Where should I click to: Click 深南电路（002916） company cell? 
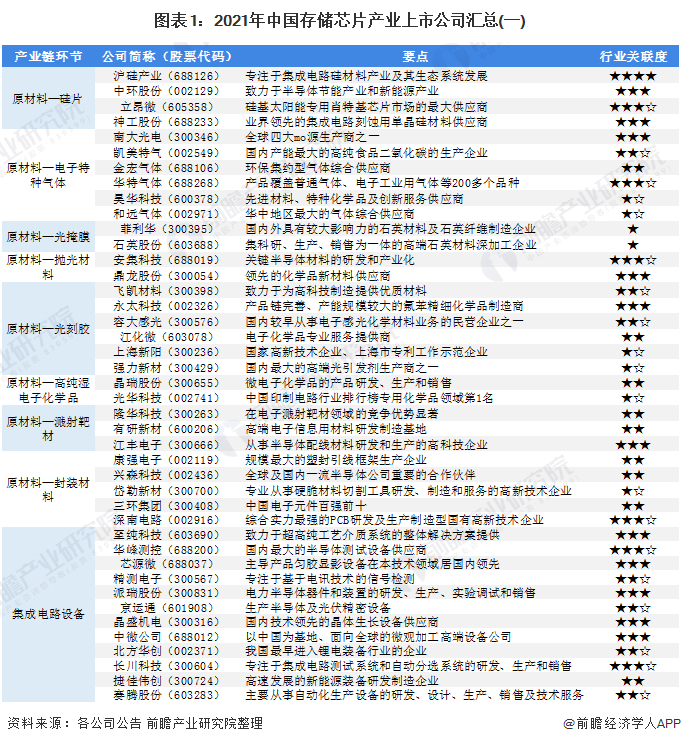(x=167, y=520)
